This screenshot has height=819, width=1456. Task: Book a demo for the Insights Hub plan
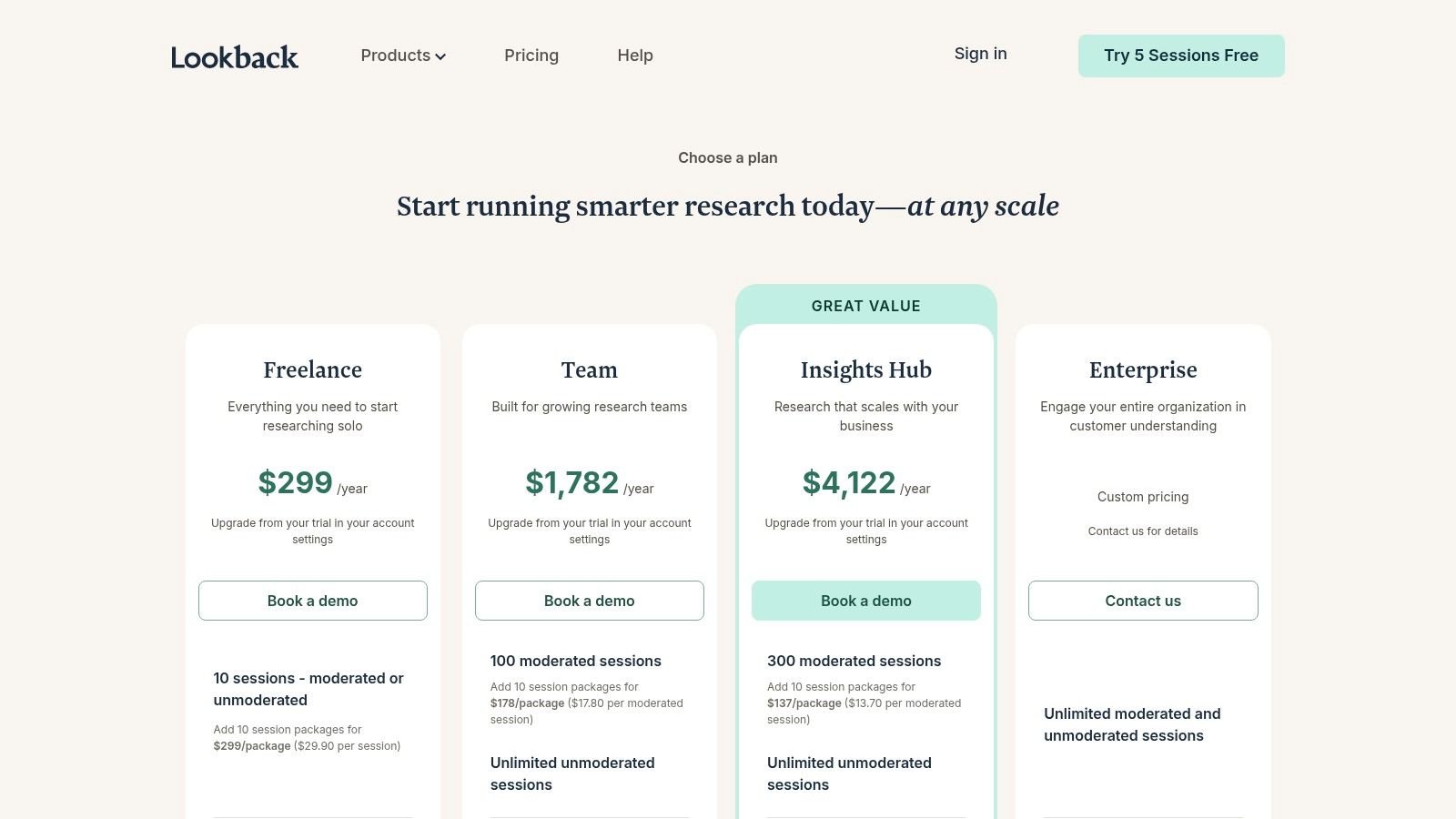(x=865, y=601)
